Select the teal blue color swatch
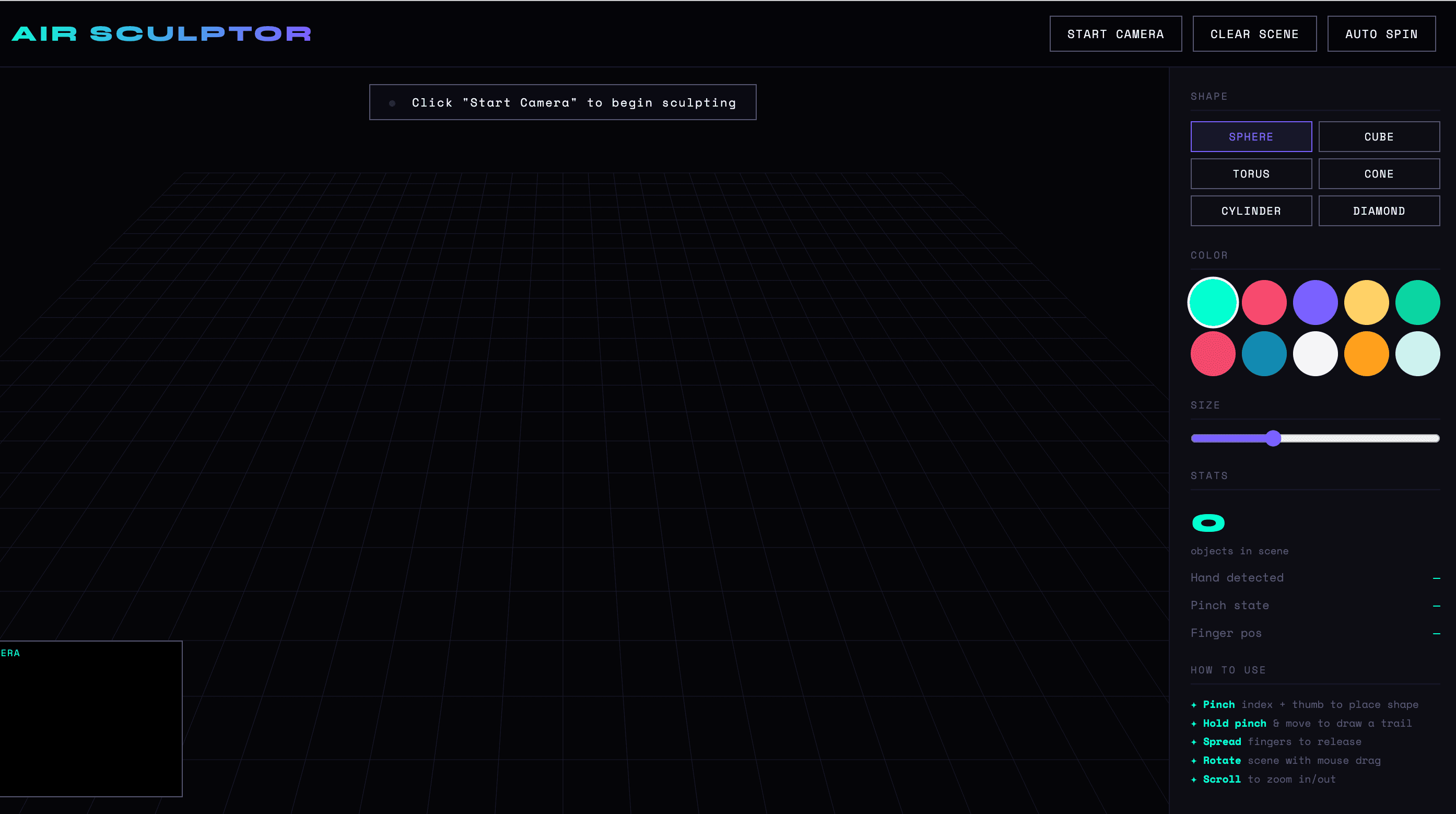The width and height of the screenshot is (1456, 814). [1264, 354]
